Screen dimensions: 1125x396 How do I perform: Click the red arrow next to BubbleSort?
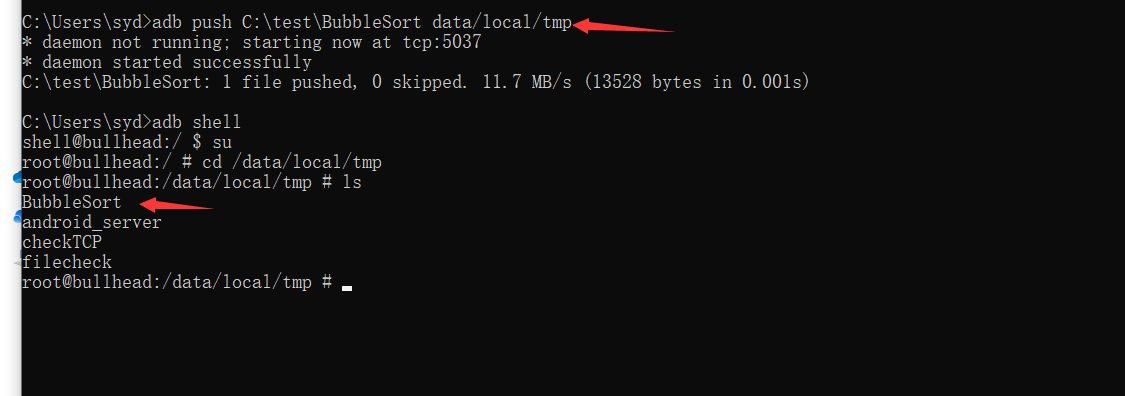point(176,205)
